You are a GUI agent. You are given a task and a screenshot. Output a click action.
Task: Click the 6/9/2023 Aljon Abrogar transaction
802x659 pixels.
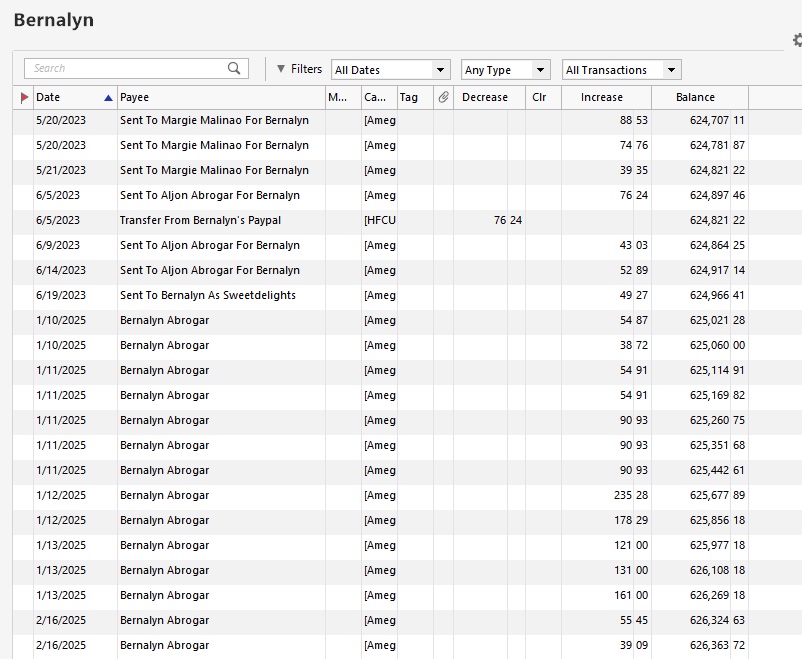point(209,245)
